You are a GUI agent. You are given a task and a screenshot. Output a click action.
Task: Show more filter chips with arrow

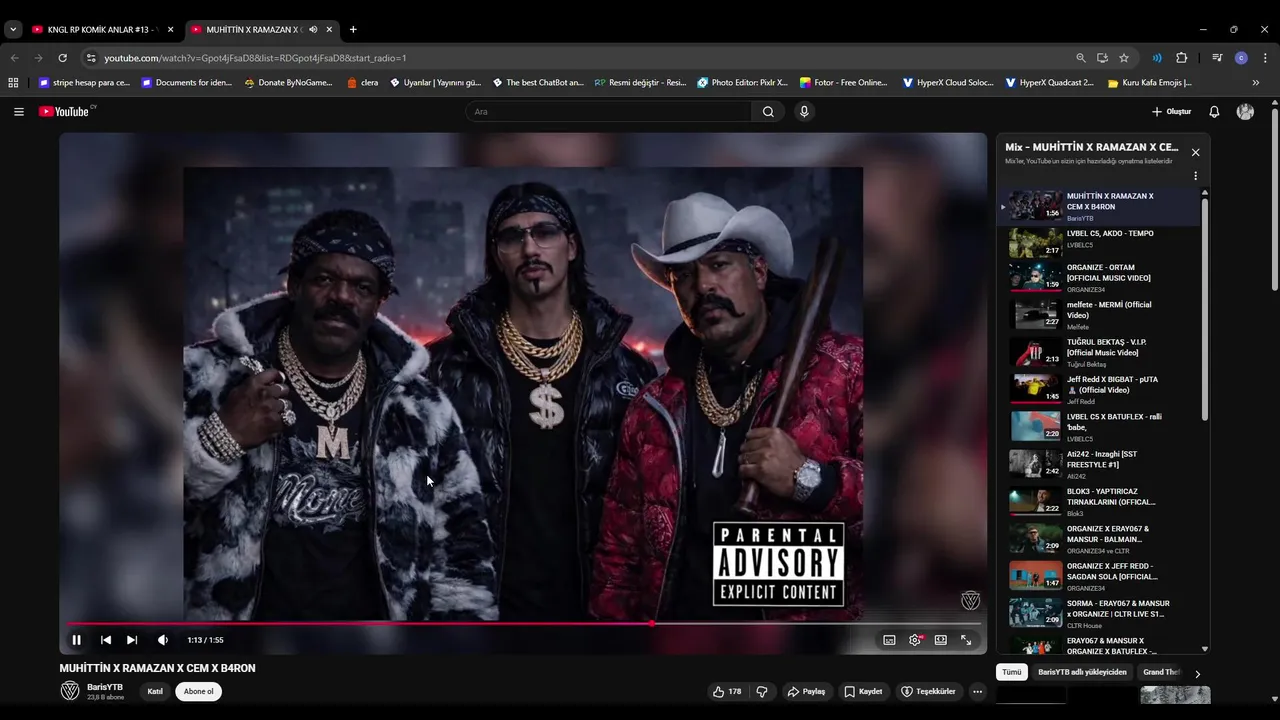(x=1197, y=674)
